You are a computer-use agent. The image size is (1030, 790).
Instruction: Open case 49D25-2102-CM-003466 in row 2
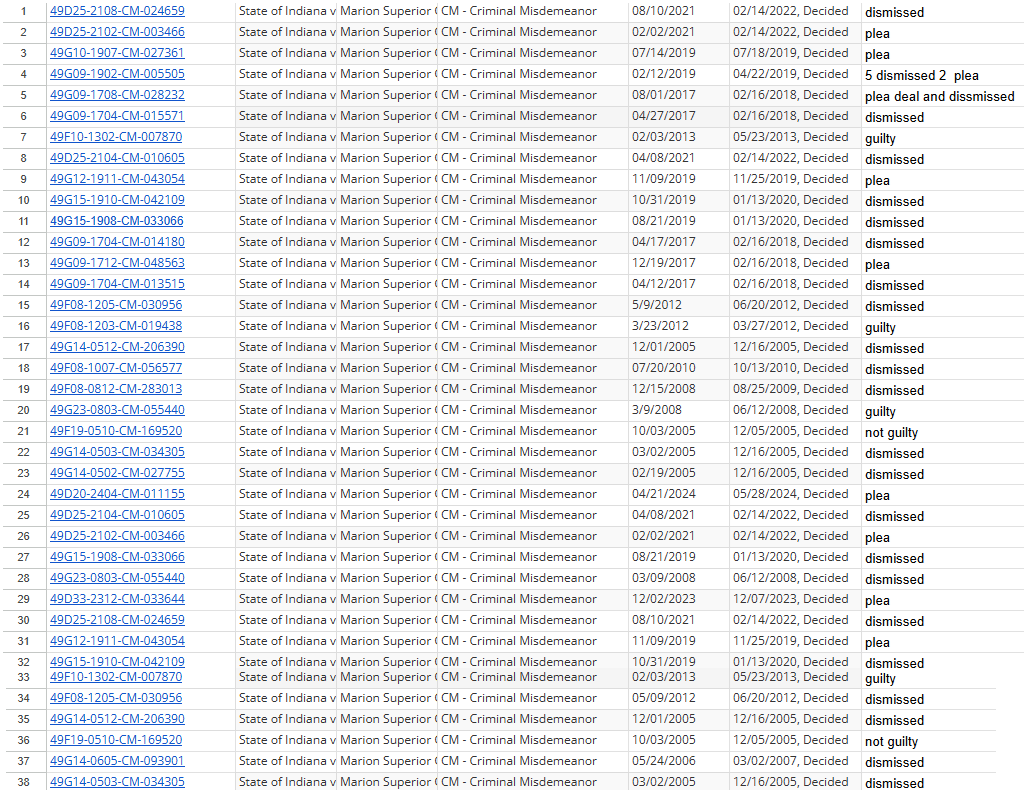point(117,31)
